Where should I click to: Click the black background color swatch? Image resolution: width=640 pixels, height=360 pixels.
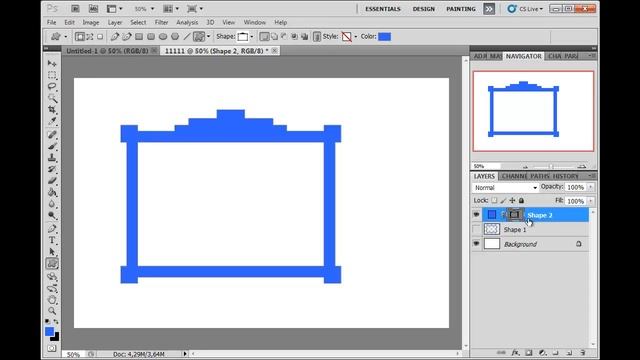[56, 337]
